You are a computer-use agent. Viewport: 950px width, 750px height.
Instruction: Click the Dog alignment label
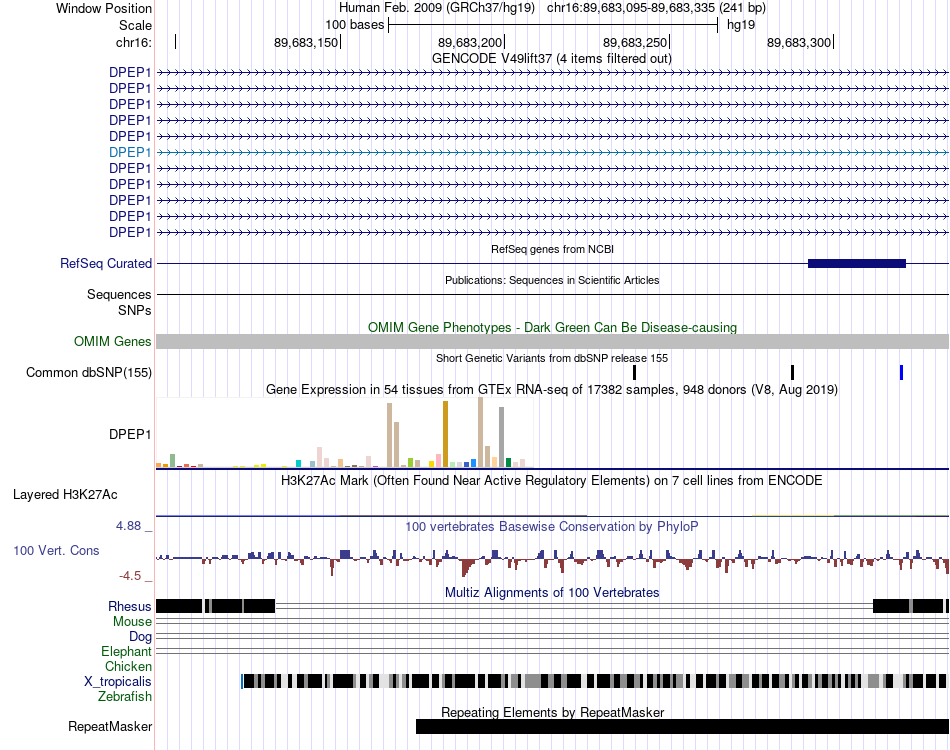[x=140, y=637]
